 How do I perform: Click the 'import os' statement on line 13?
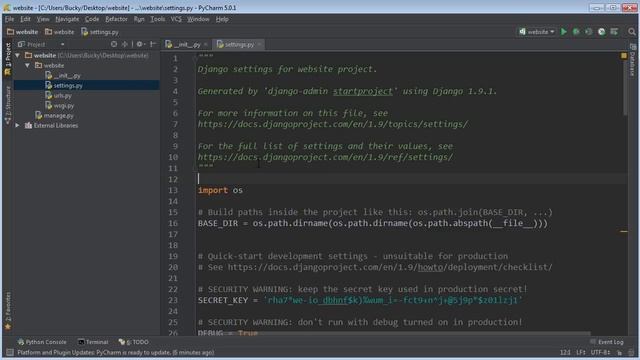tap(220, 190)
